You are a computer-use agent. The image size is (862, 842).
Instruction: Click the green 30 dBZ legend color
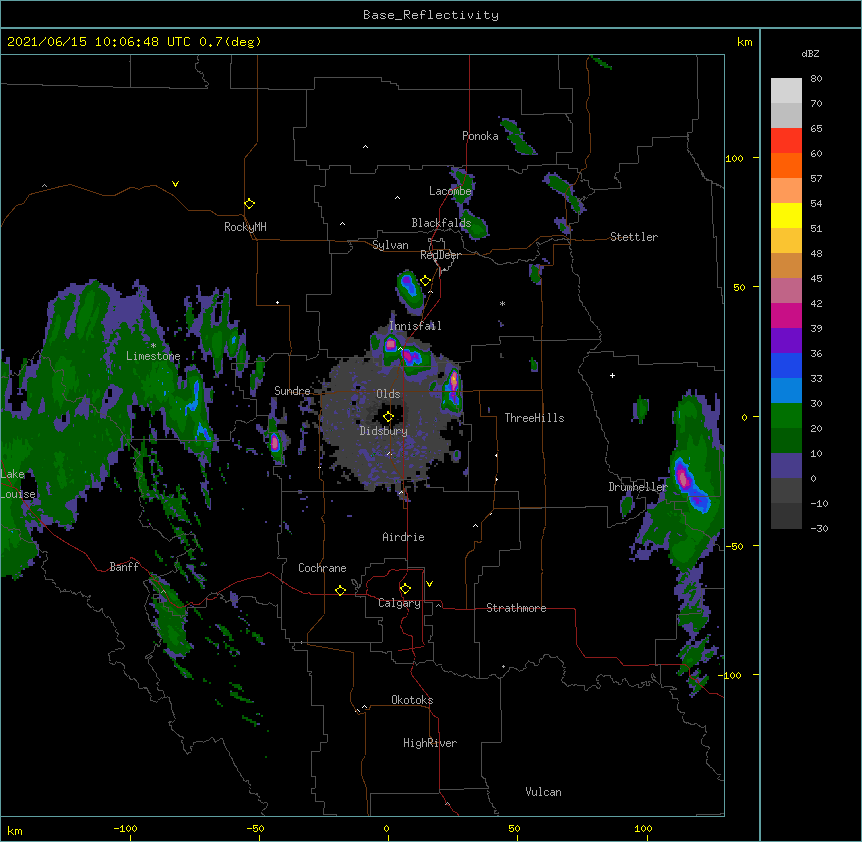point(786,416)
